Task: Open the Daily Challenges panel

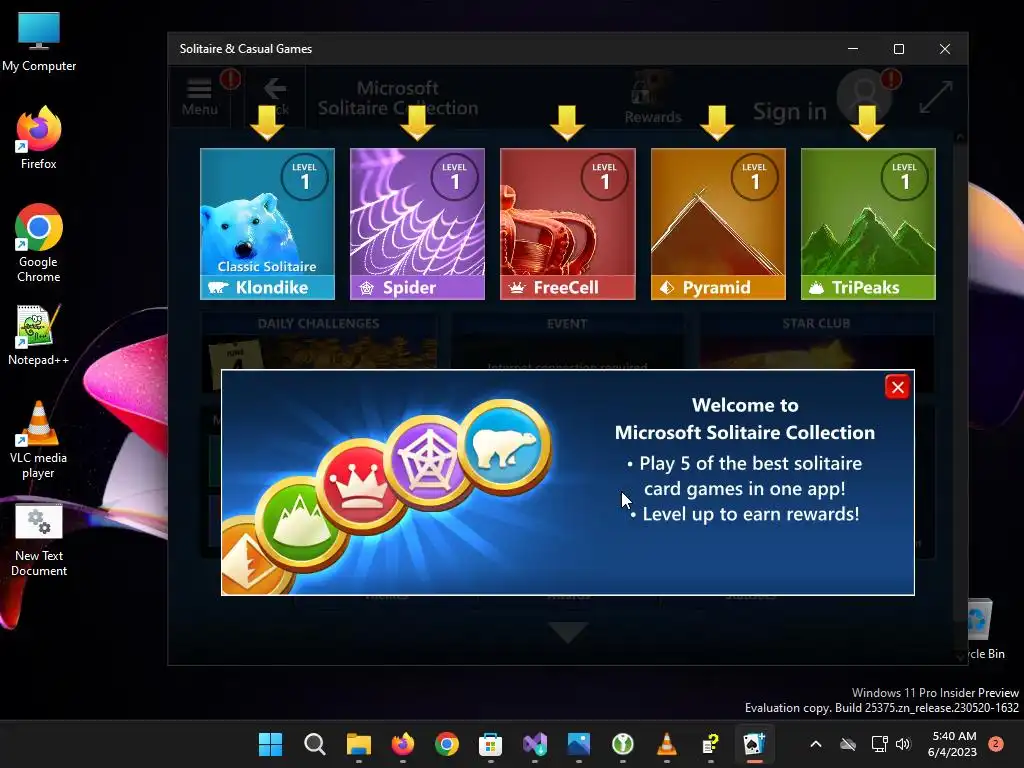Action: coord(318,351)
